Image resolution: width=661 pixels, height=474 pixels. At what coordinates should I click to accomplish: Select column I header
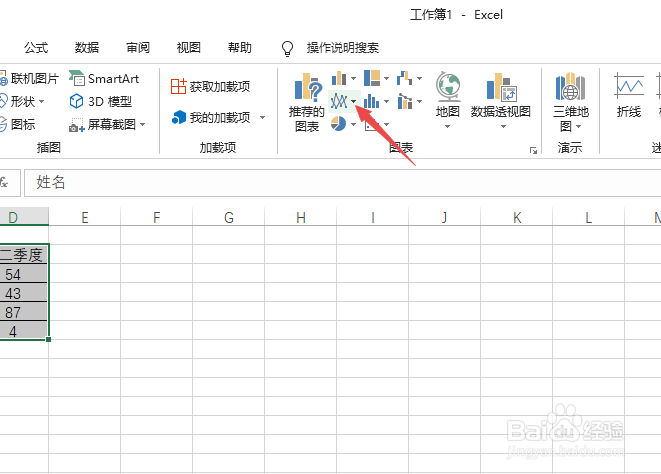point(373,217)
